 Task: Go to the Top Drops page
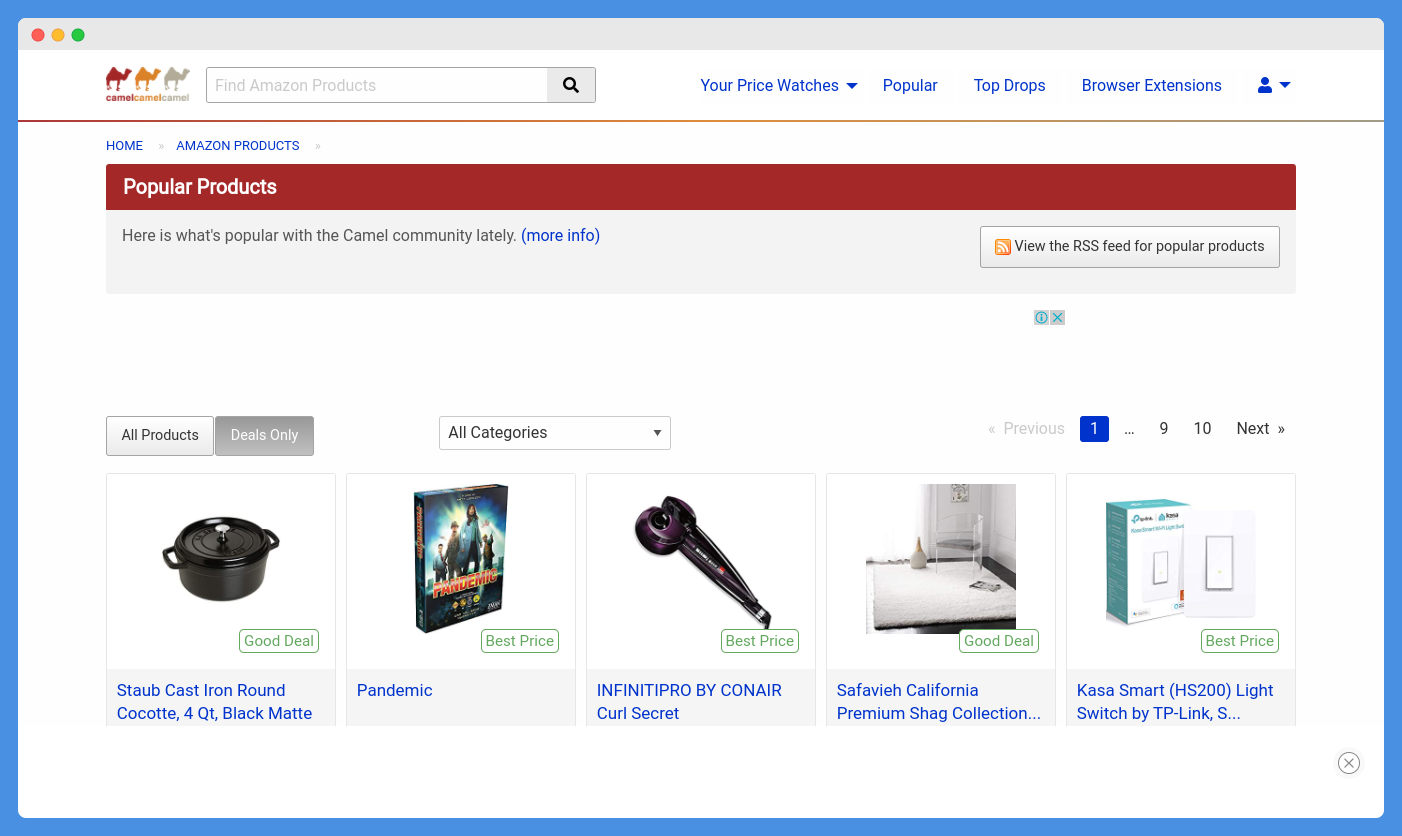pos(1009,85)
